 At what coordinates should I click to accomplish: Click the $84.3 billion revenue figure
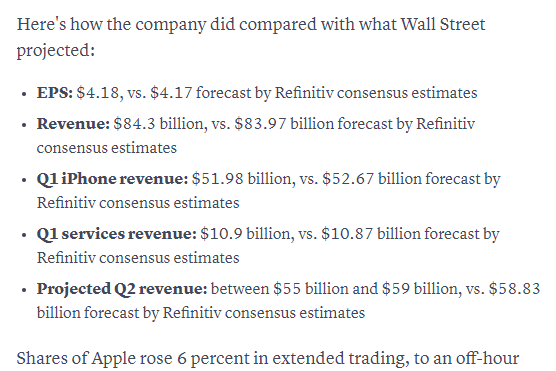click(158, 124)
